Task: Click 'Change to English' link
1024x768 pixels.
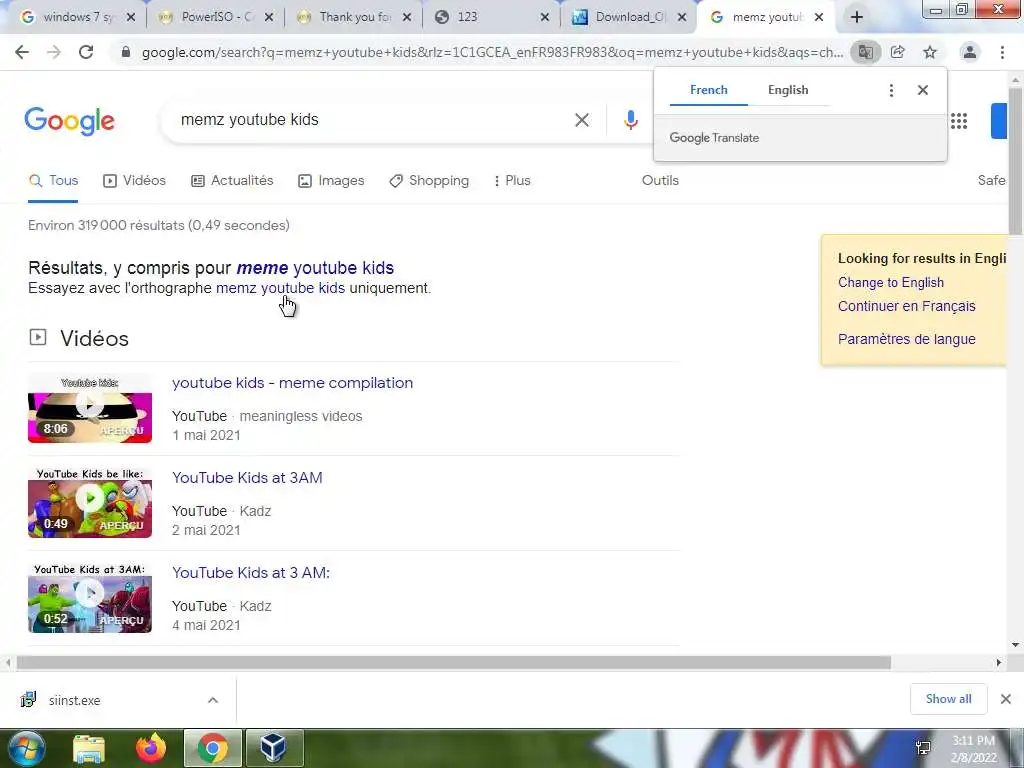Action: coord(891,283)
